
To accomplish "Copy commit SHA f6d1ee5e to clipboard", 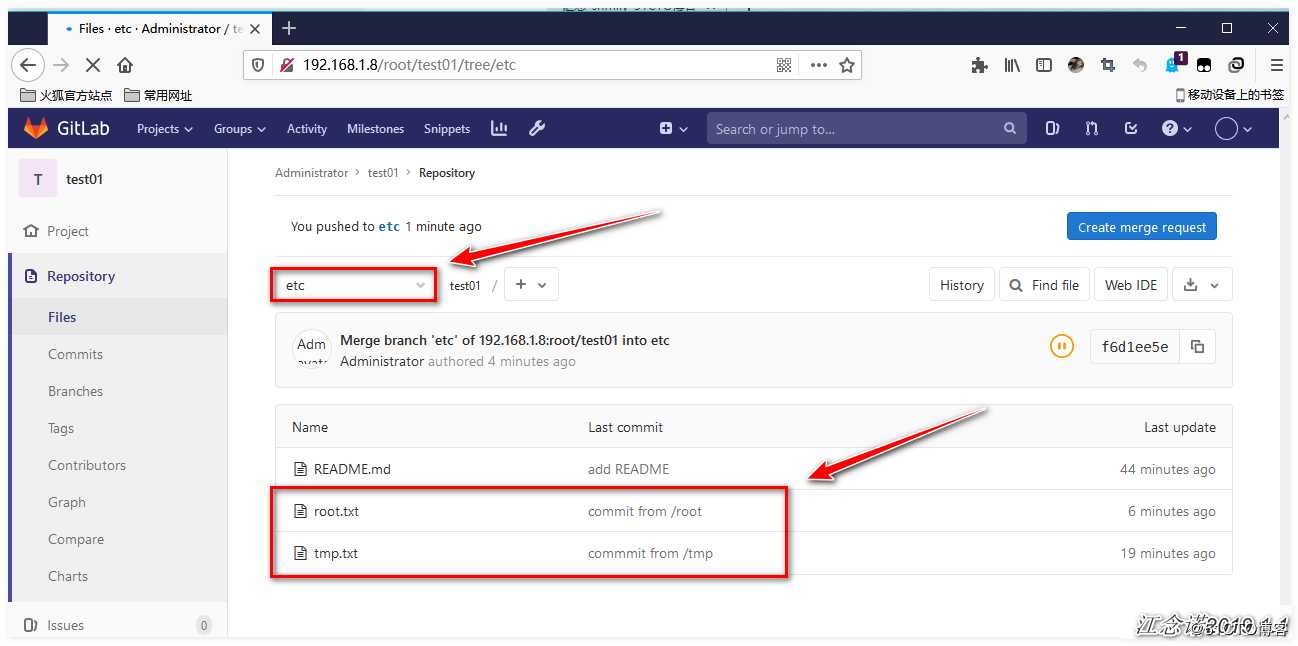I will click(1197, 347).
